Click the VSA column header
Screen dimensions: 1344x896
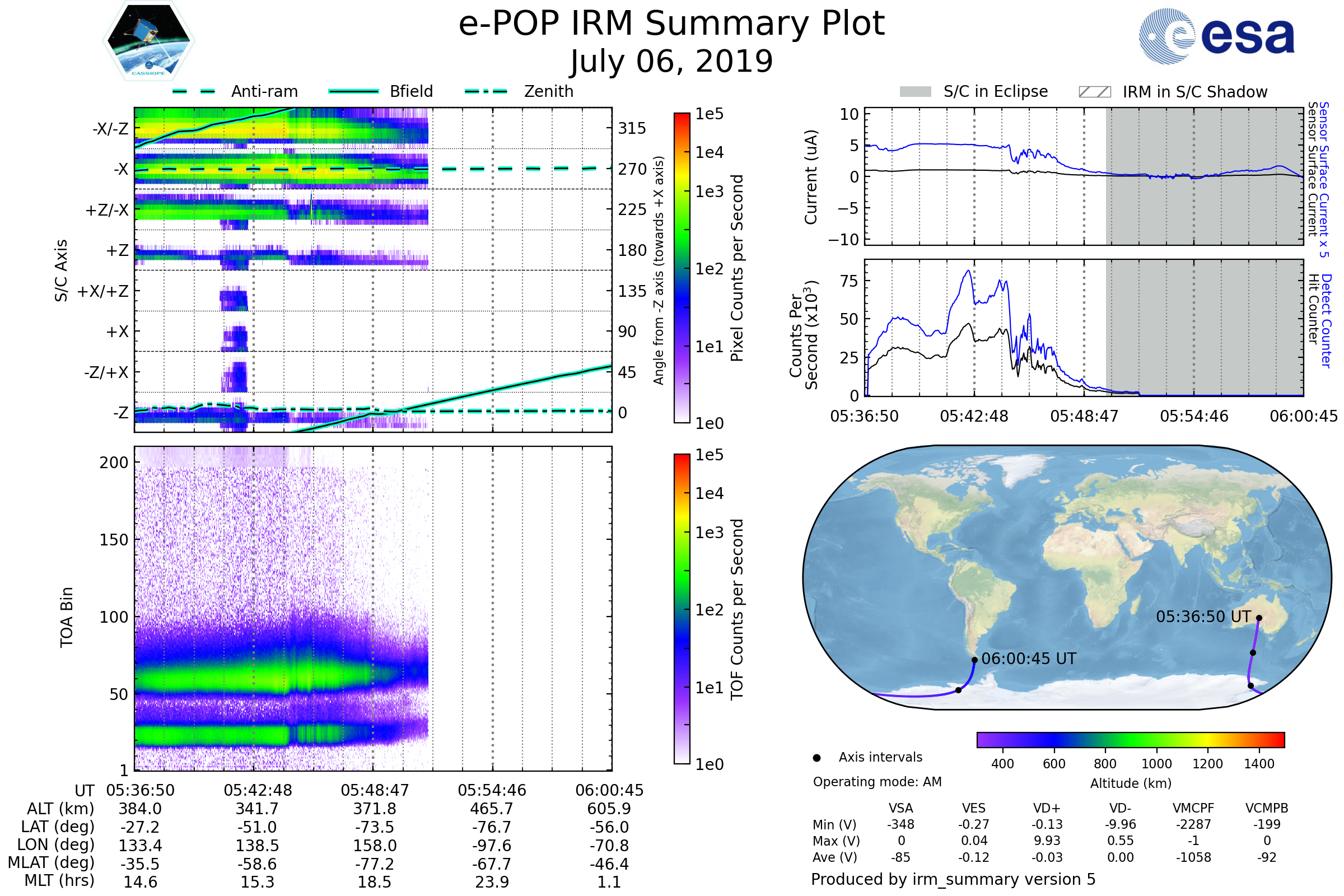point(900,808)
